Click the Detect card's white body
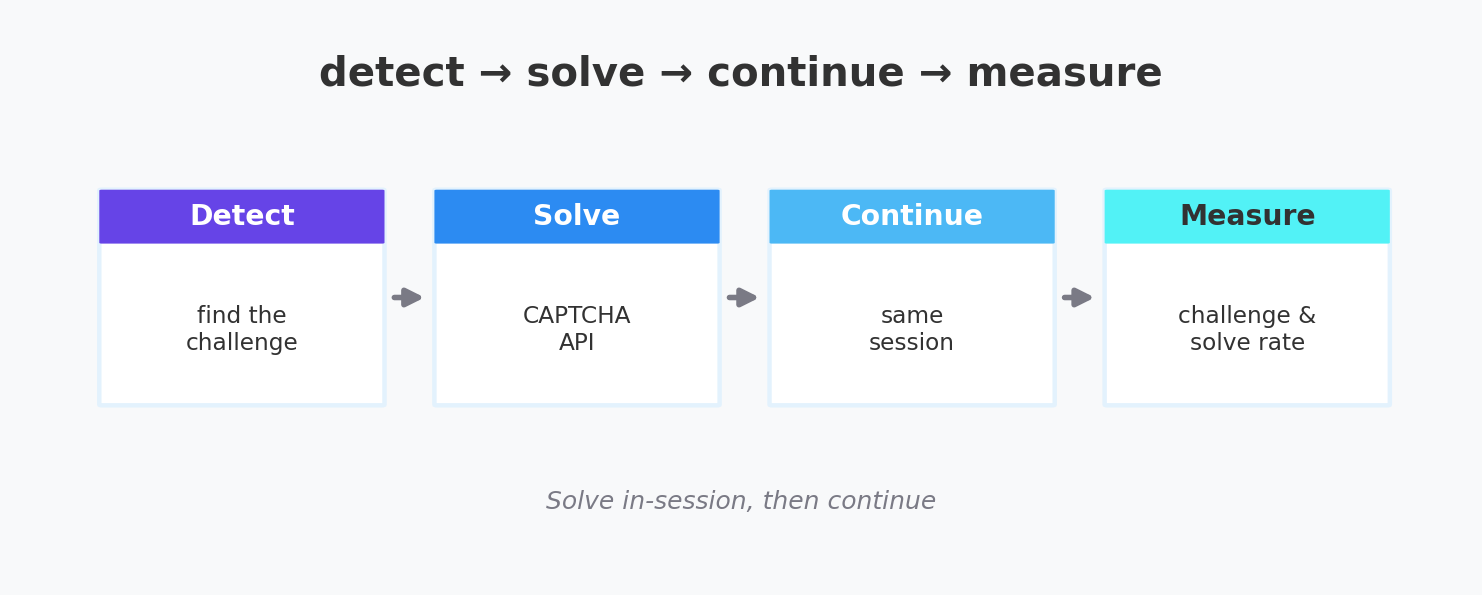 pyautogui.click(x=242, y=324)
